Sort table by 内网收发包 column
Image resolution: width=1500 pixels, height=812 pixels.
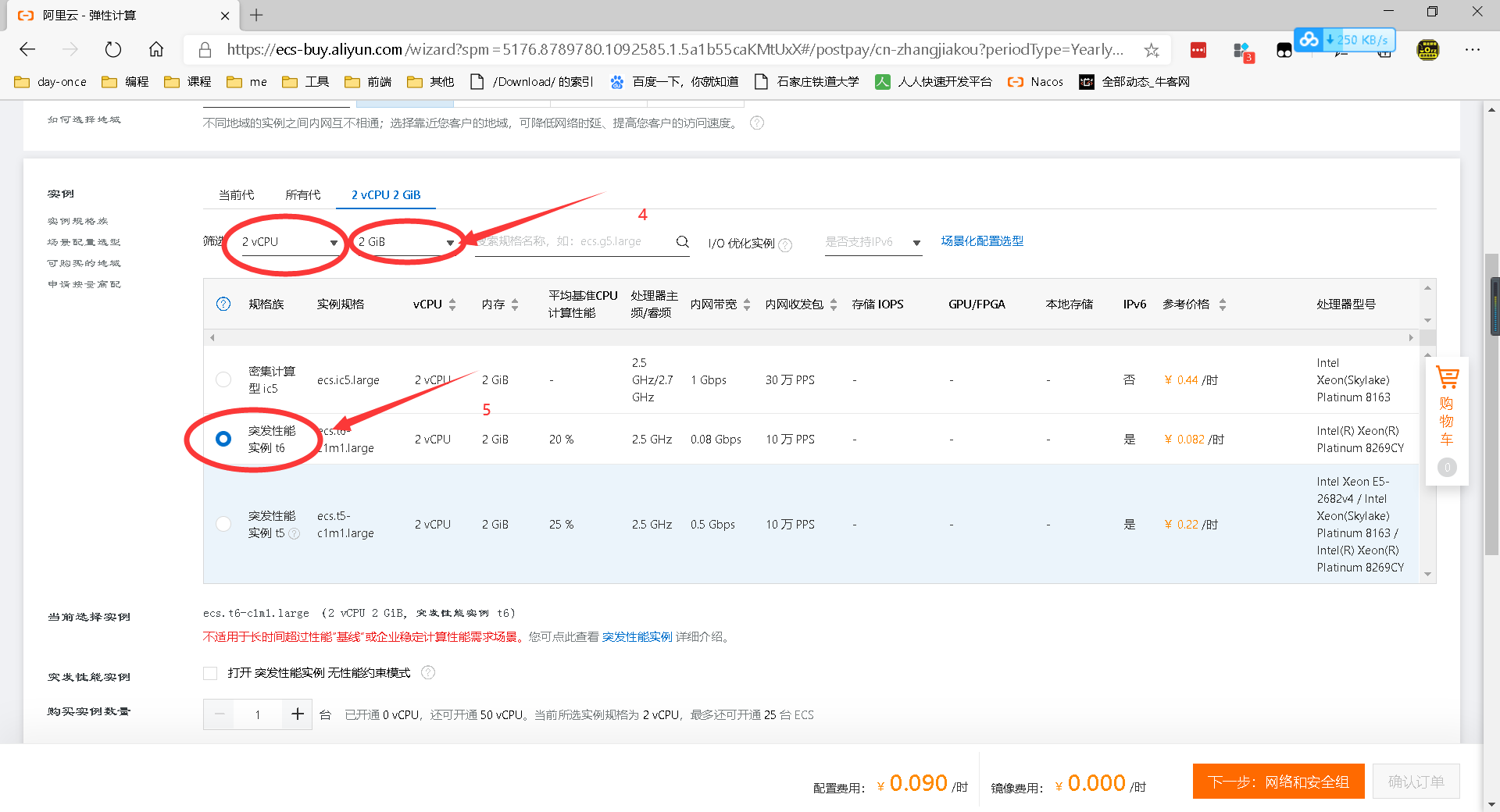pos(834,304)
